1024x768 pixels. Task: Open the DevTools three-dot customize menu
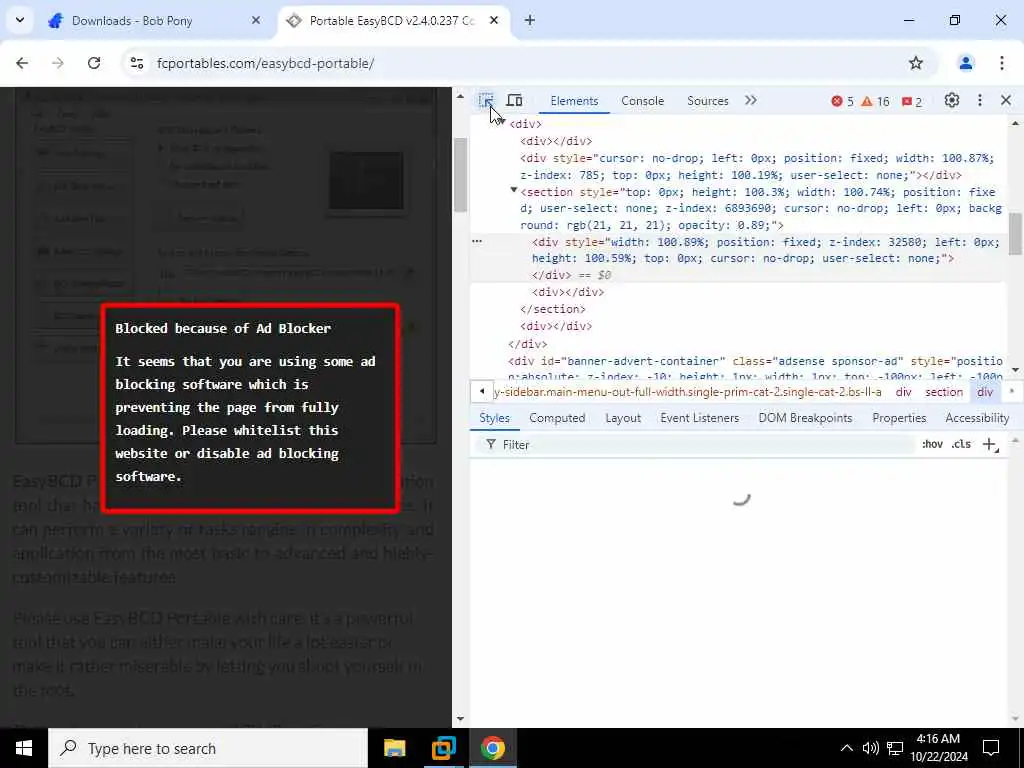tap(980, 101)
